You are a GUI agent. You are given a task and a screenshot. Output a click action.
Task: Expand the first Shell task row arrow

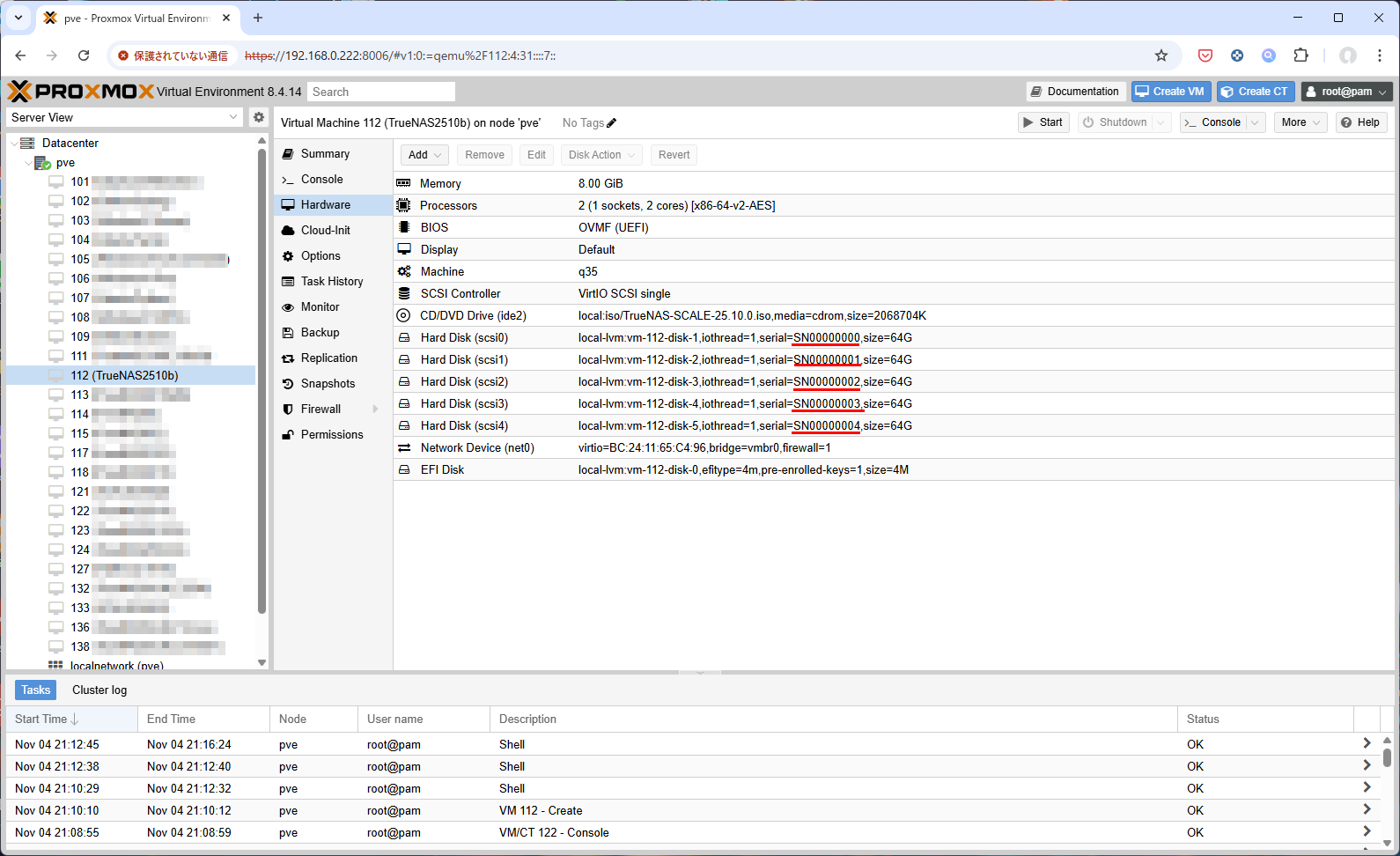point(1366,744)
